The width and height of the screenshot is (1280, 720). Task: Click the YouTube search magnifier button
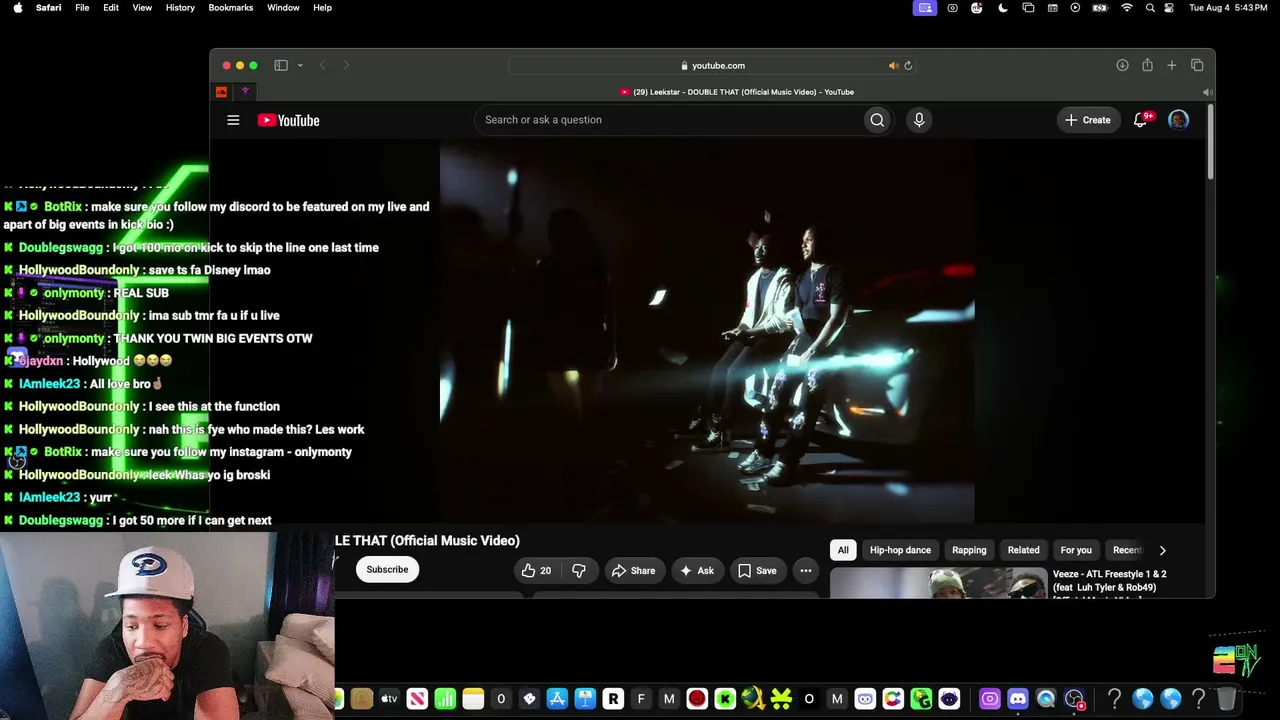pyautogui.click(x=877, y=120)
